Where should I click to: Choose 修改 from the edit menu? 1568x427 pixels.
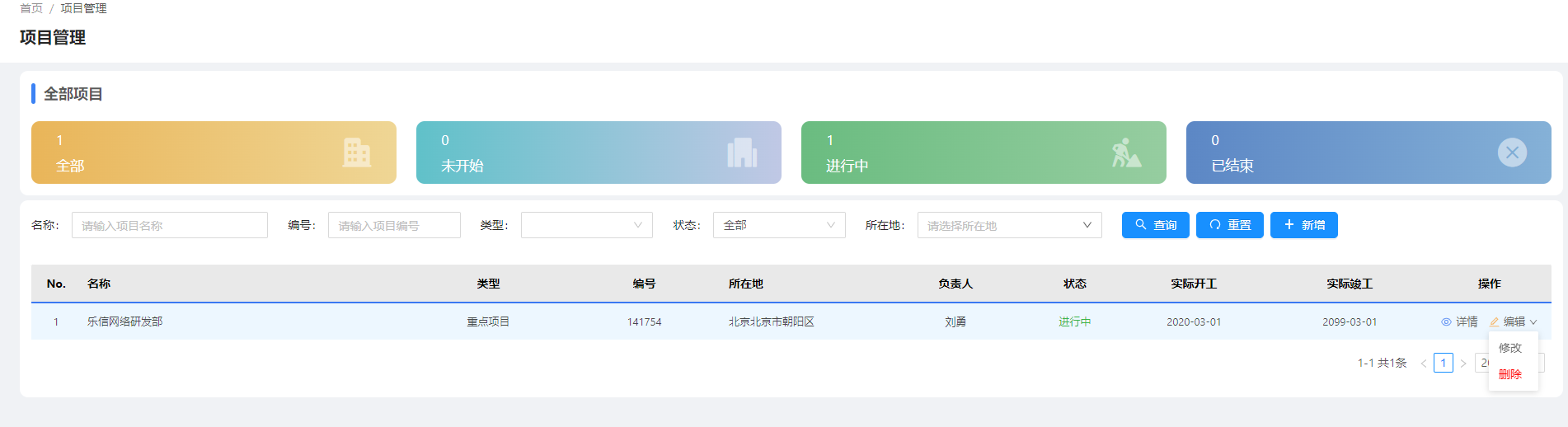pos(1510,348)
